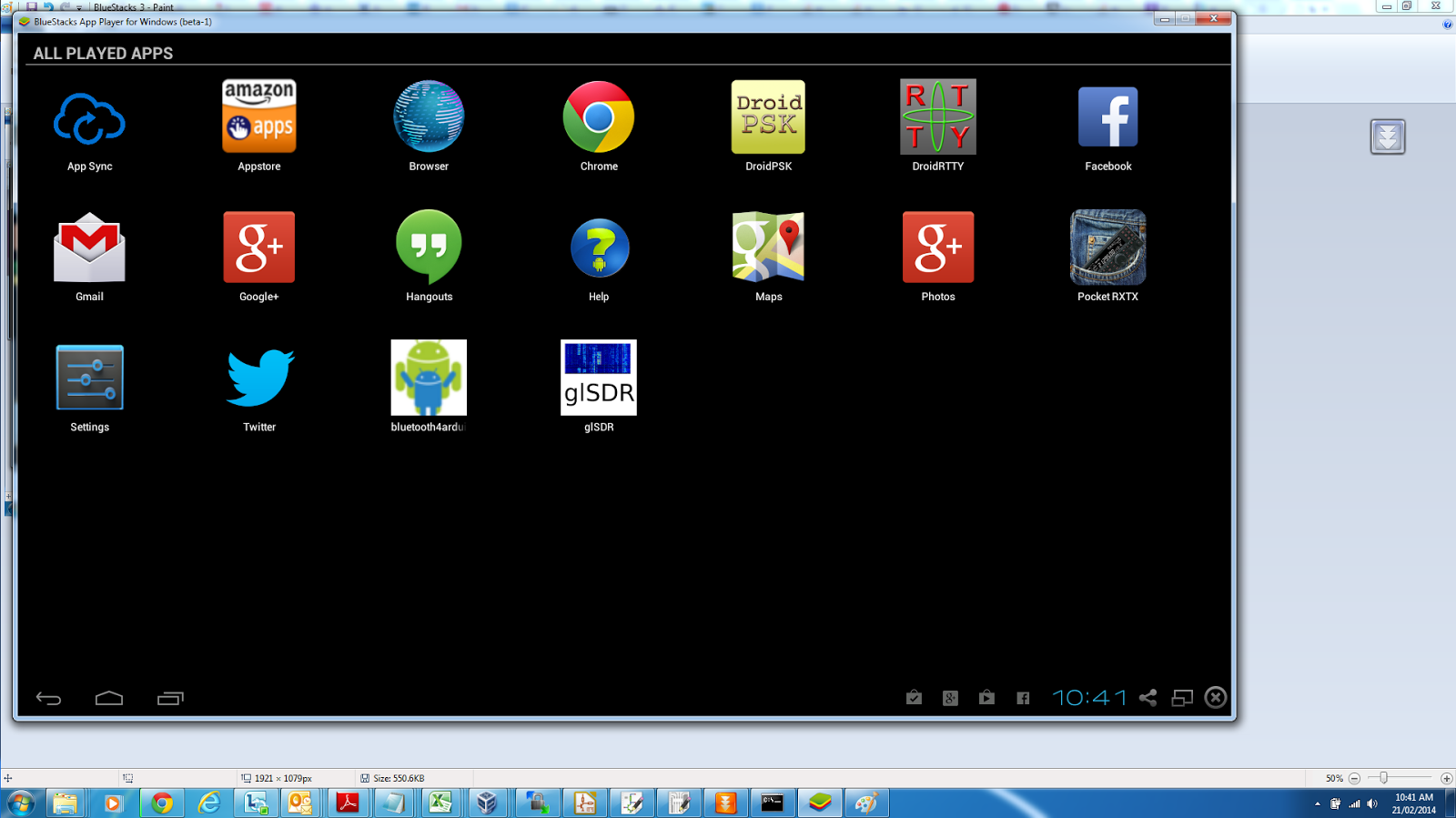The height and width of the screenshot is (818, 1456).
Task: Go to the Android home screen
Action: 109,698
